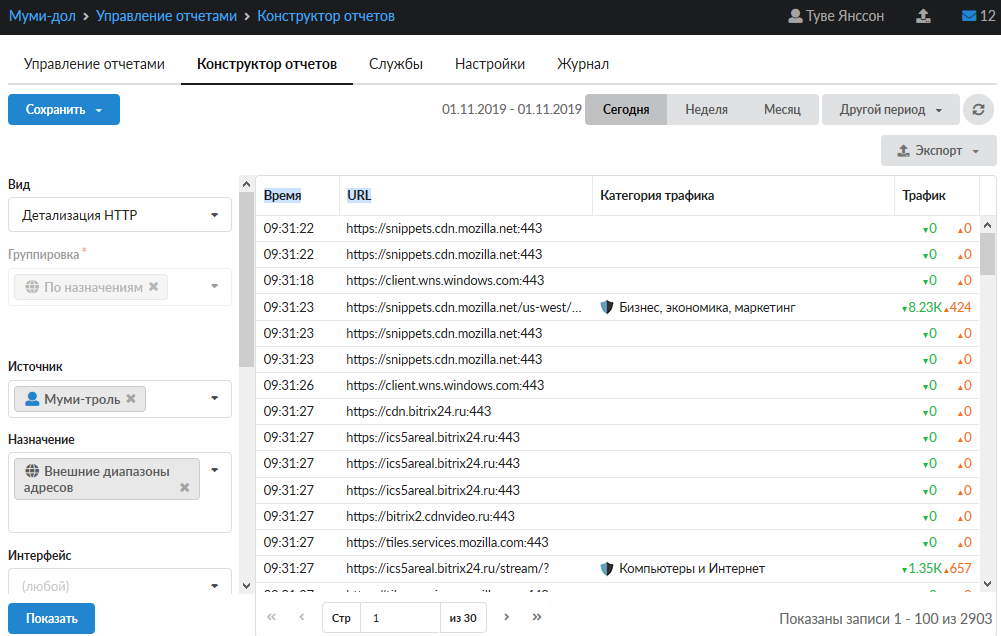Open the Другой период dropdown
Screen dimensions: 1001x636
pos(890,110)
